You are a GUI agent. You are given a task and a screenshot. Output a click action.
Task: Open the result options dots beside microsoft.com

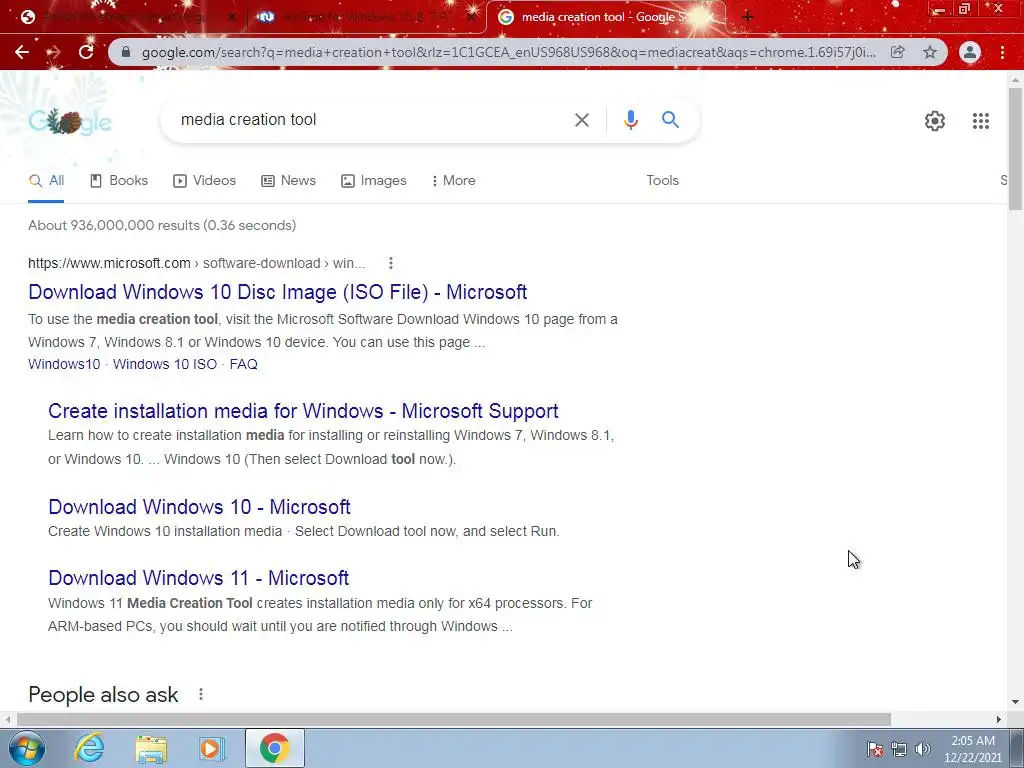(391, 263)
